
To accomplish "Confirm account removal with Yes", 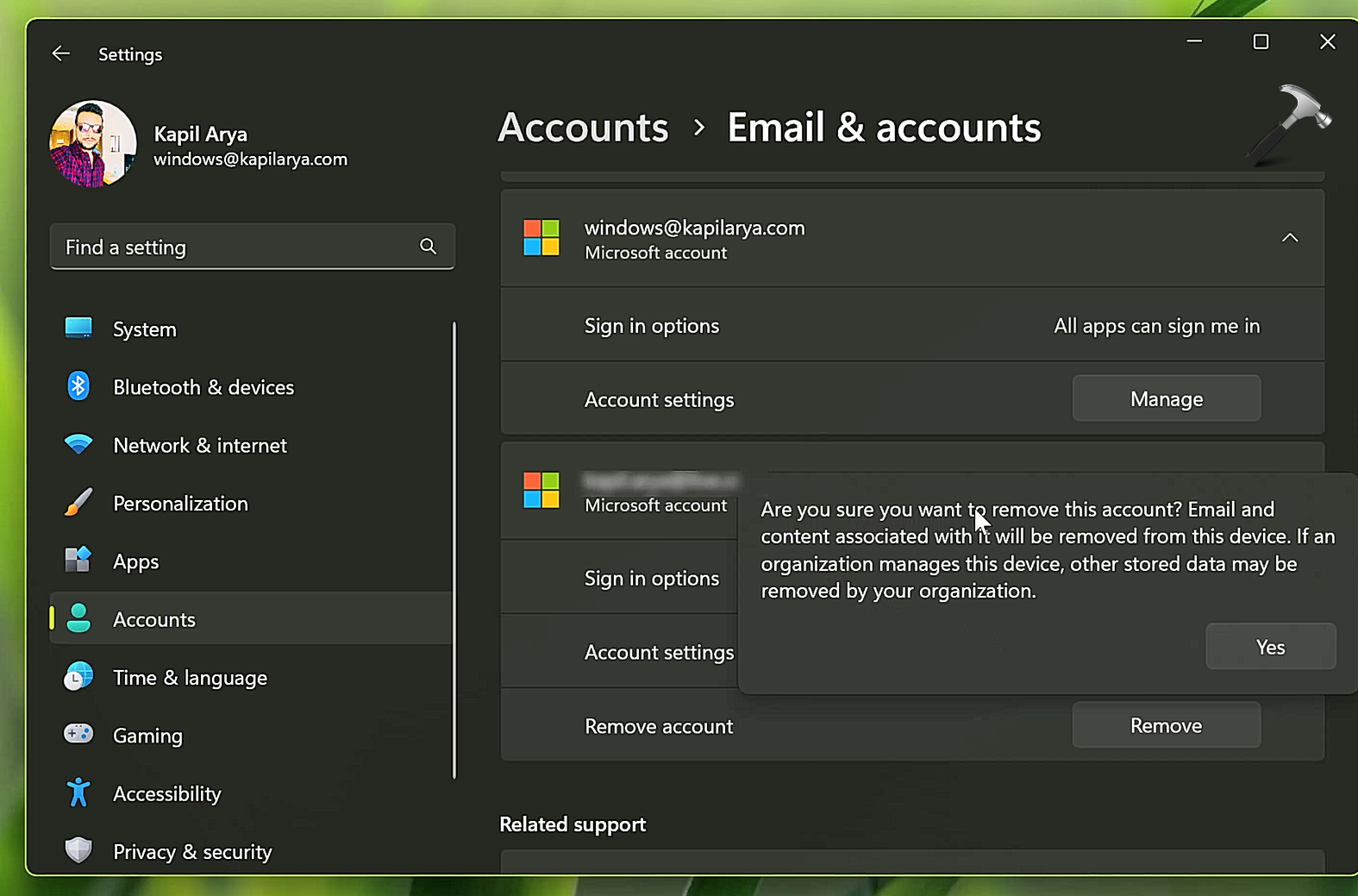I will [x=1270, y=647].
